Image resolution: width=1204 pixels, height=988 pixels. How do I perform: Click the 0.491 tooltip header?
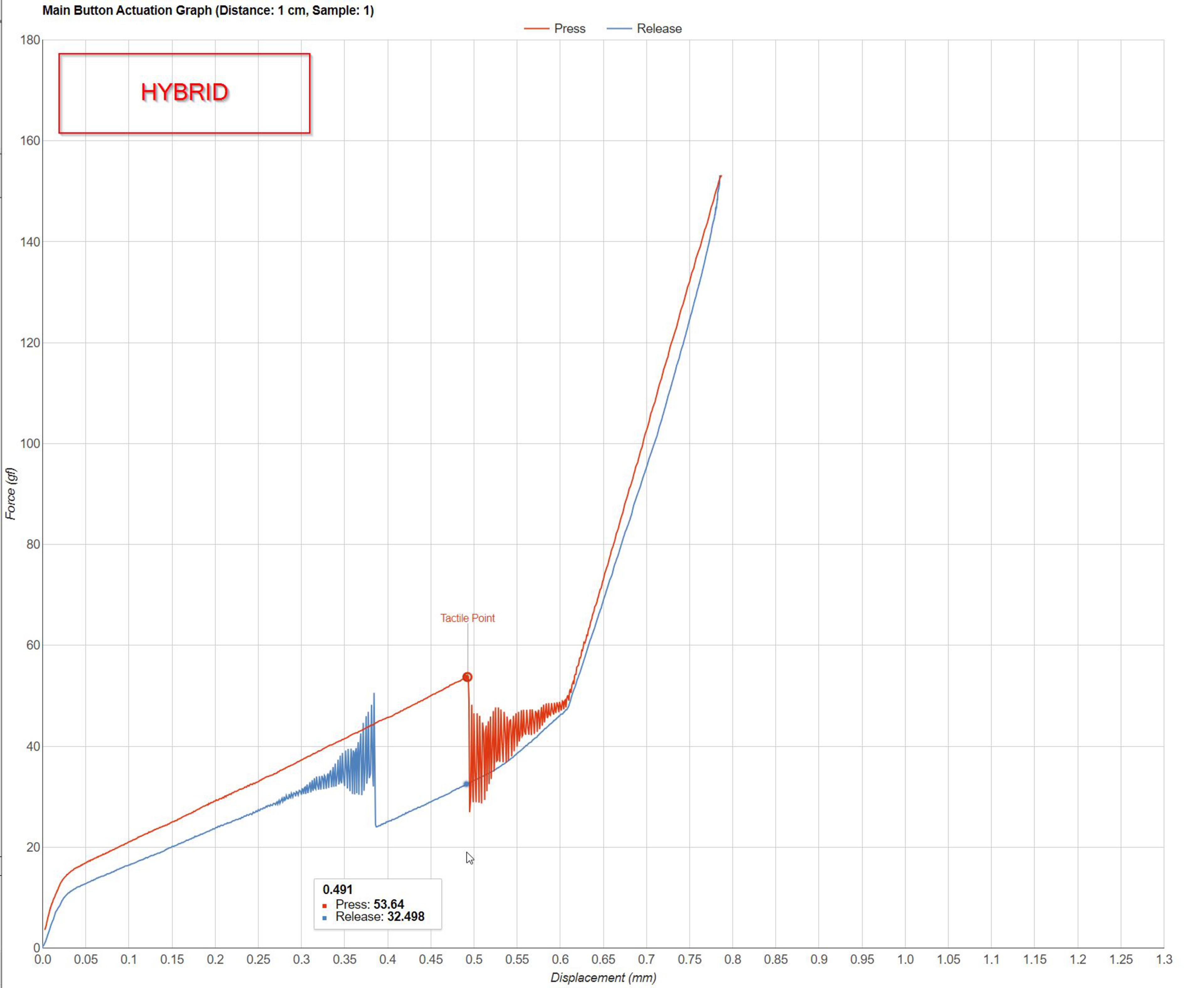(x=338, y=890)
